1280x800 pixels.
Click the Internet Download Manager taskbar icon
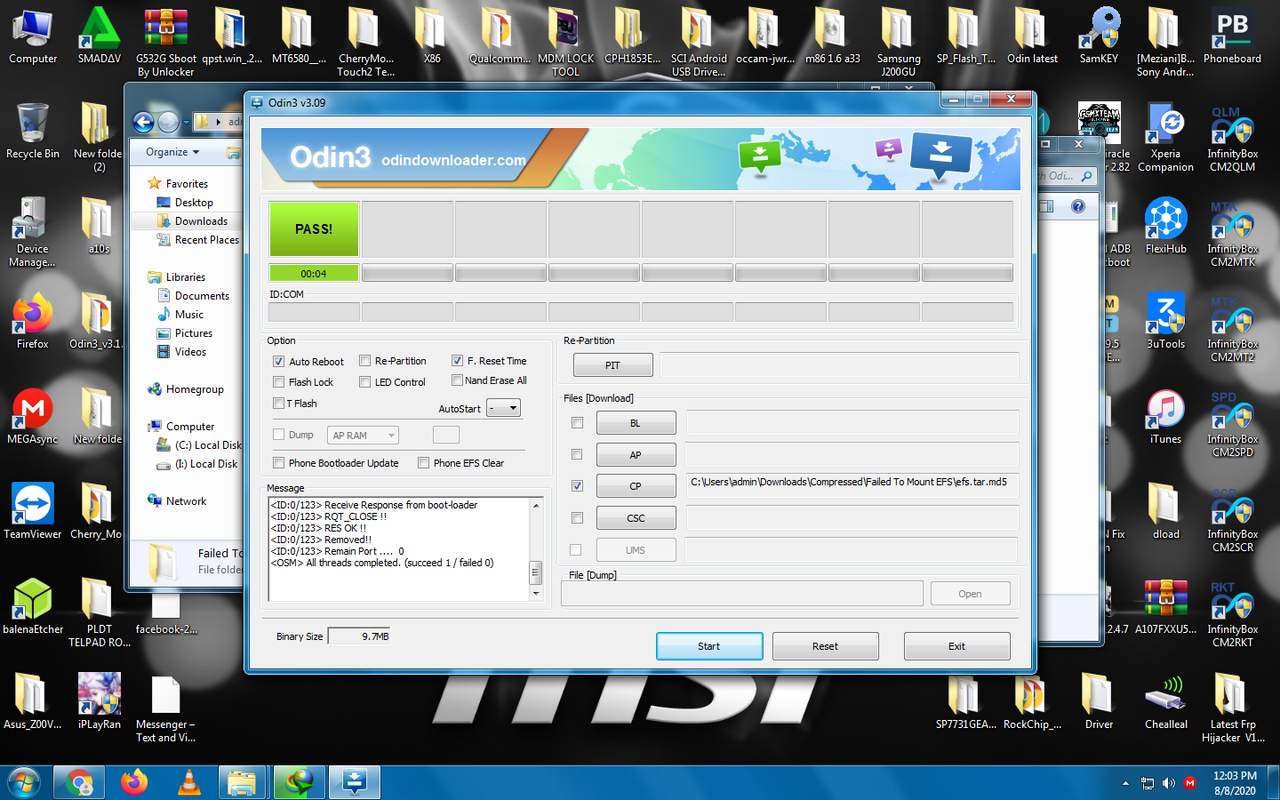[298, 781]
